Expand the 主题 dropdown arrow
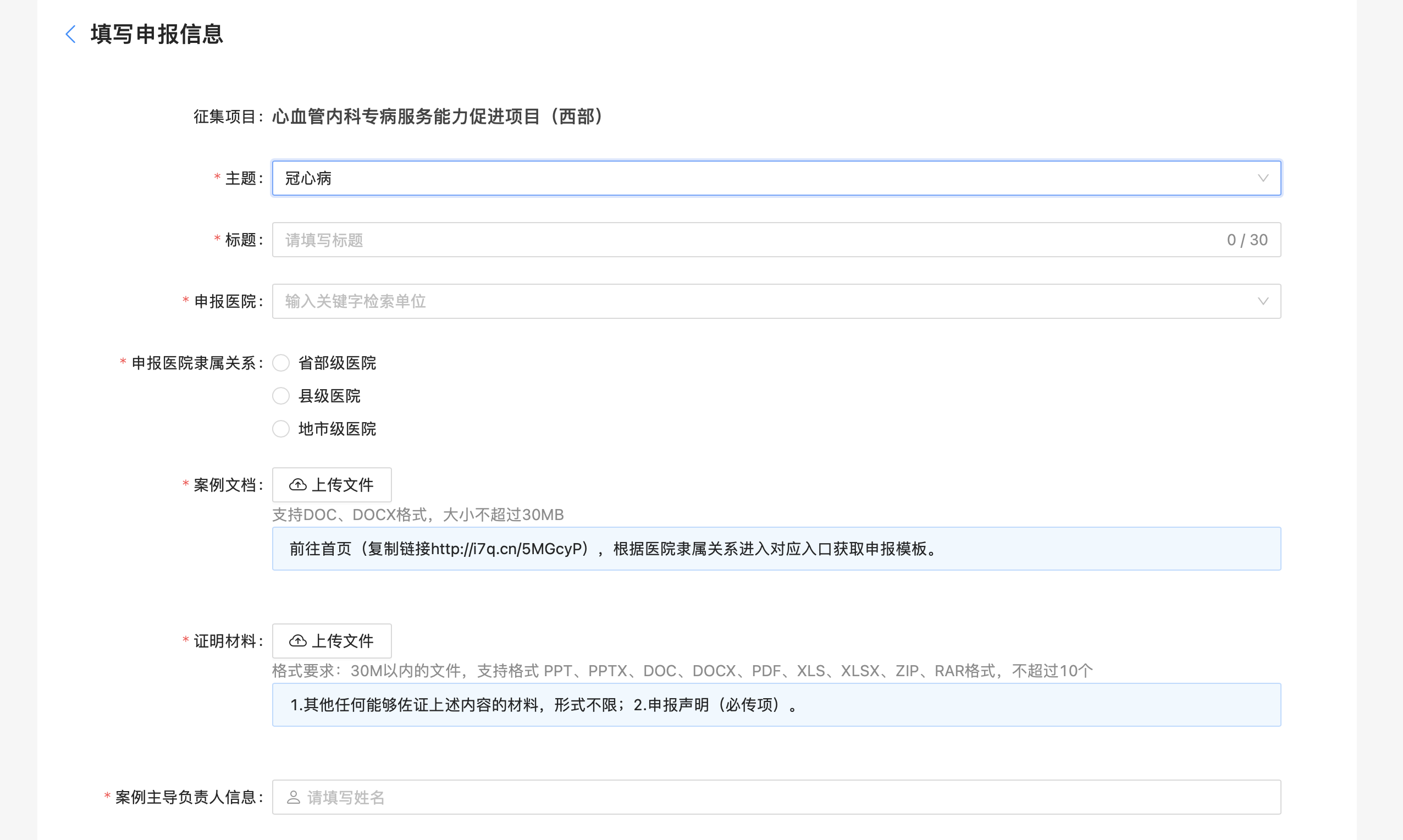The height and width of the screenshot is (840, 1403). click(1263, 178)
